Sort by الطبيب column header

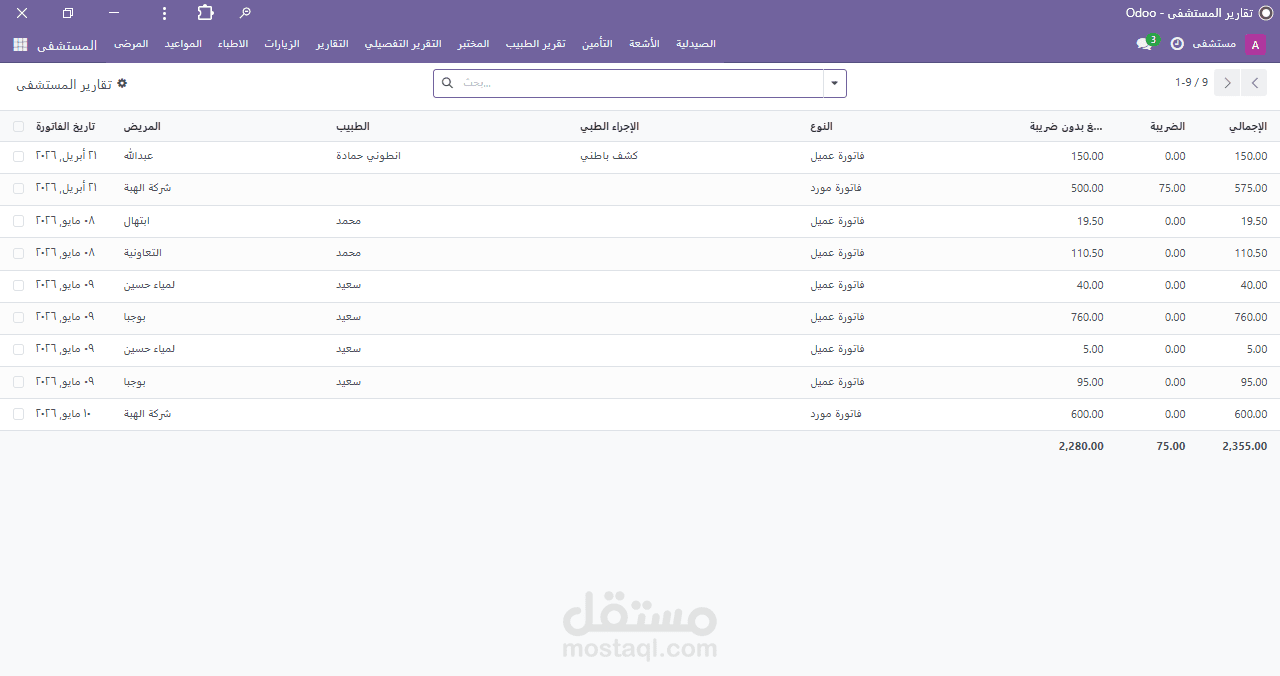pos(353,127)
